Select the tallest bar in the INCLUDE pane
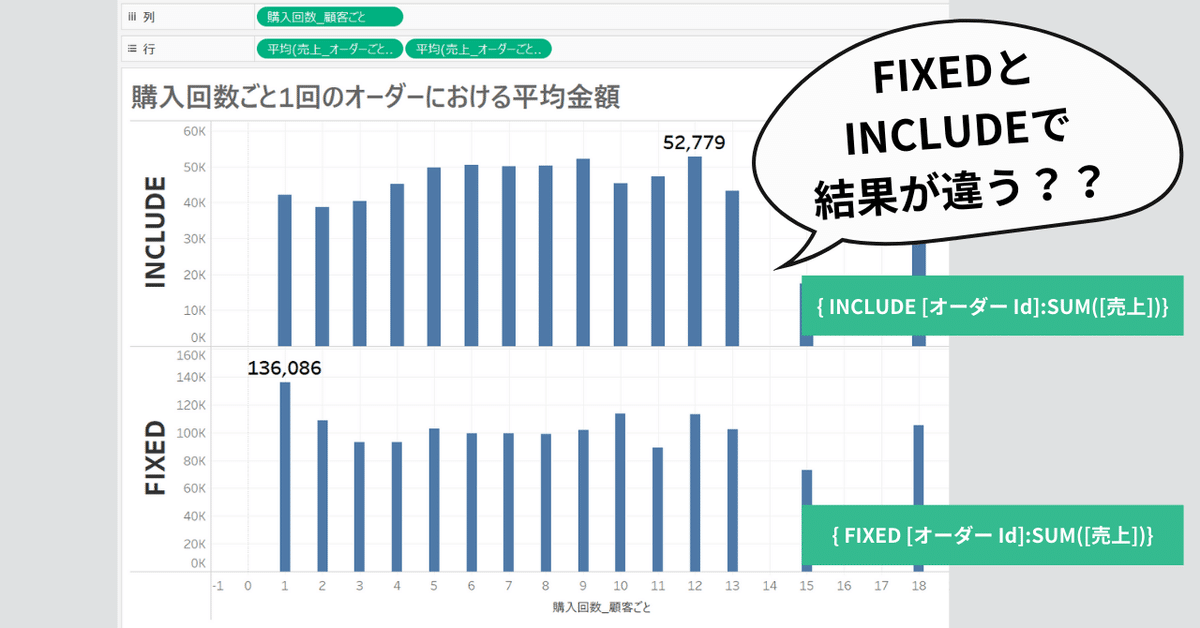Viewport: 1200px width, 628px height. [x=695, y=250]
